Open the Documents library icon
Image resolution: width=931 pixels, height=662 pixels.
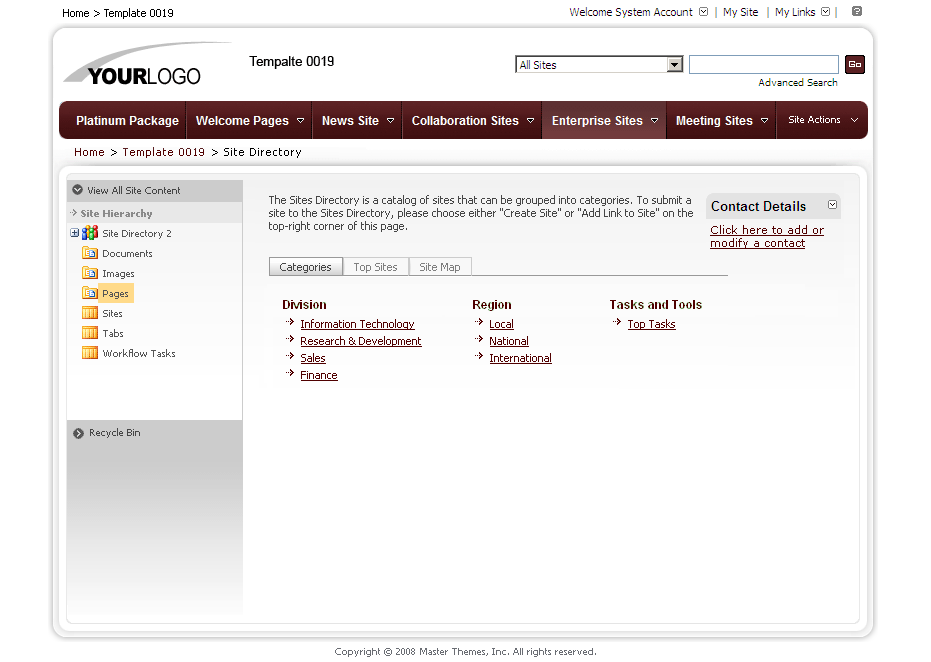coord(89,253)
